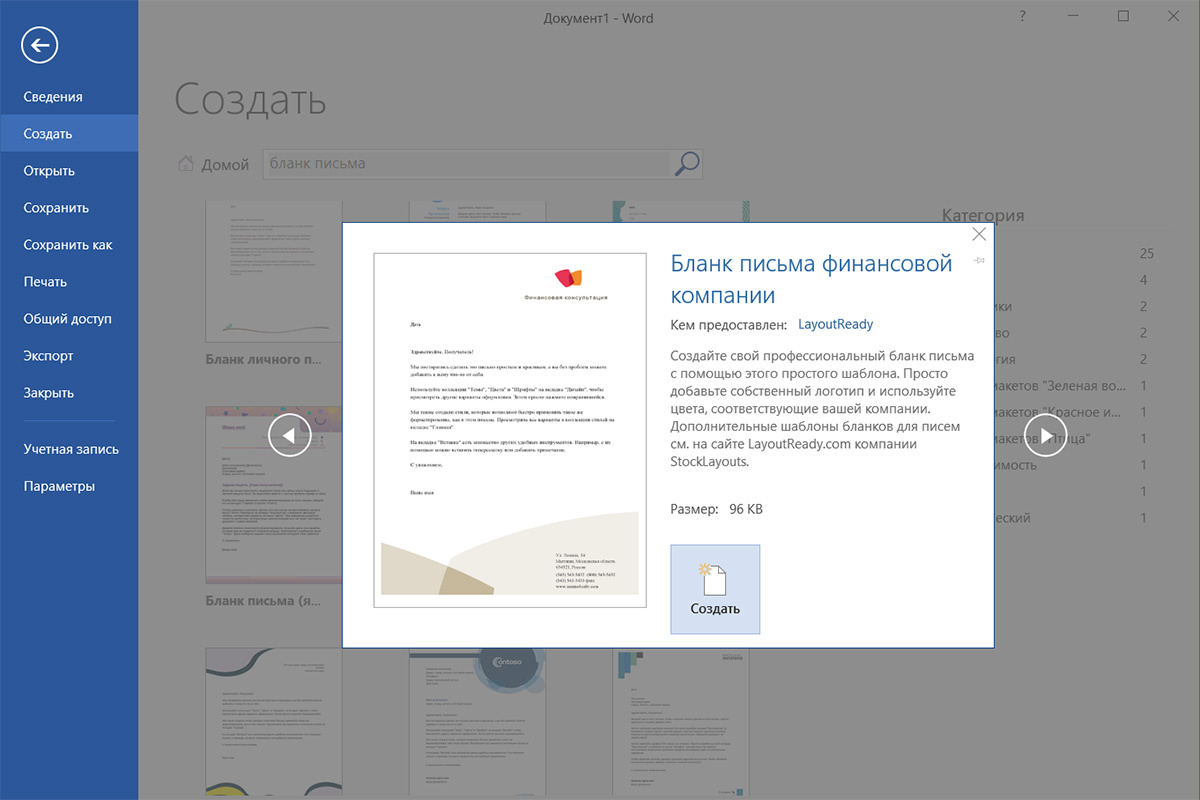The height and width of the screenshot is (800, 1200).
Task: View previous template using left arrow
Action: tap(289, 435)
